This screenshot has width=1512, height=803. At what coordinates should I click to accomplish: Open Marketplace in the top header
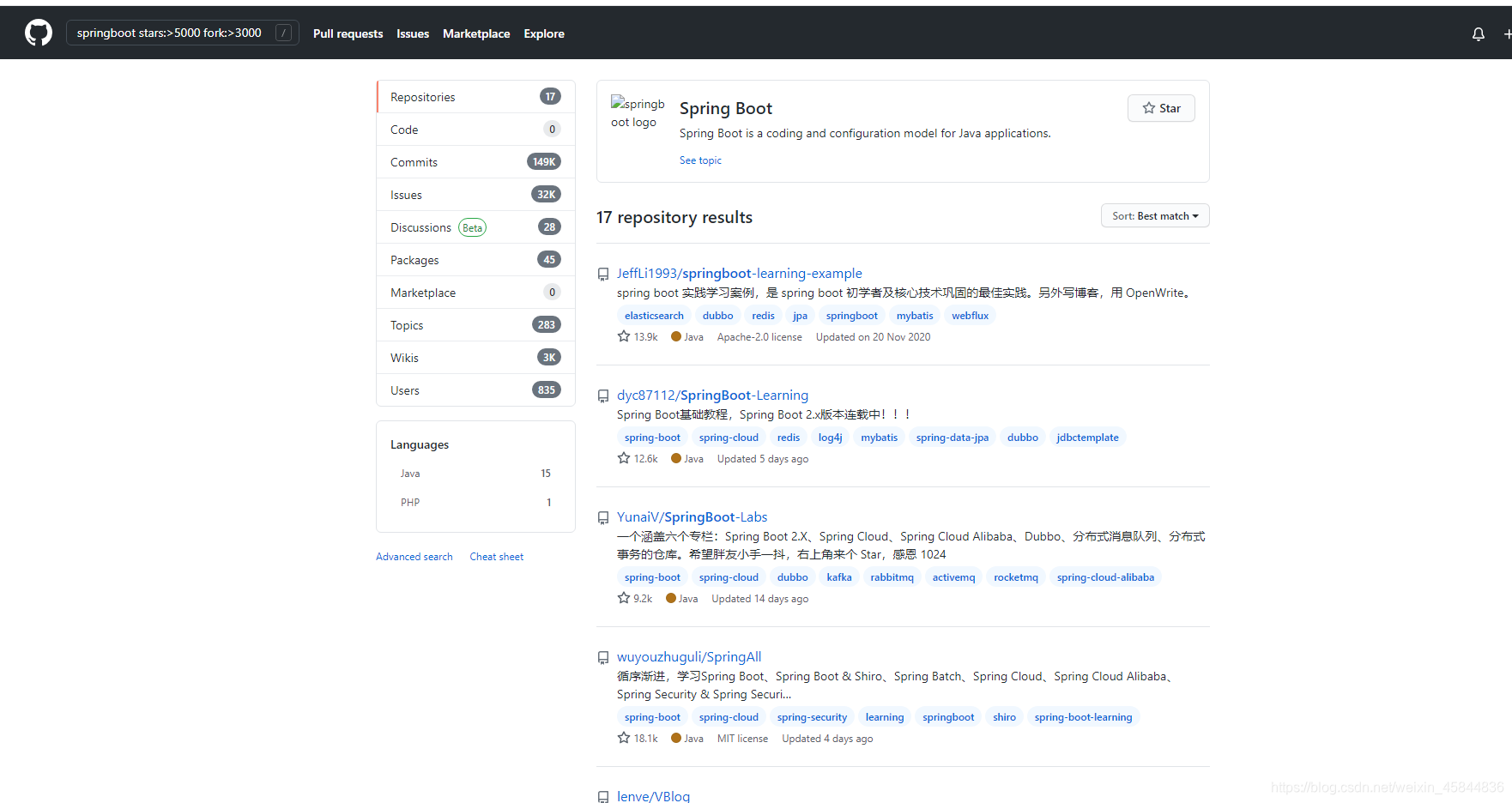click(476, 33)
